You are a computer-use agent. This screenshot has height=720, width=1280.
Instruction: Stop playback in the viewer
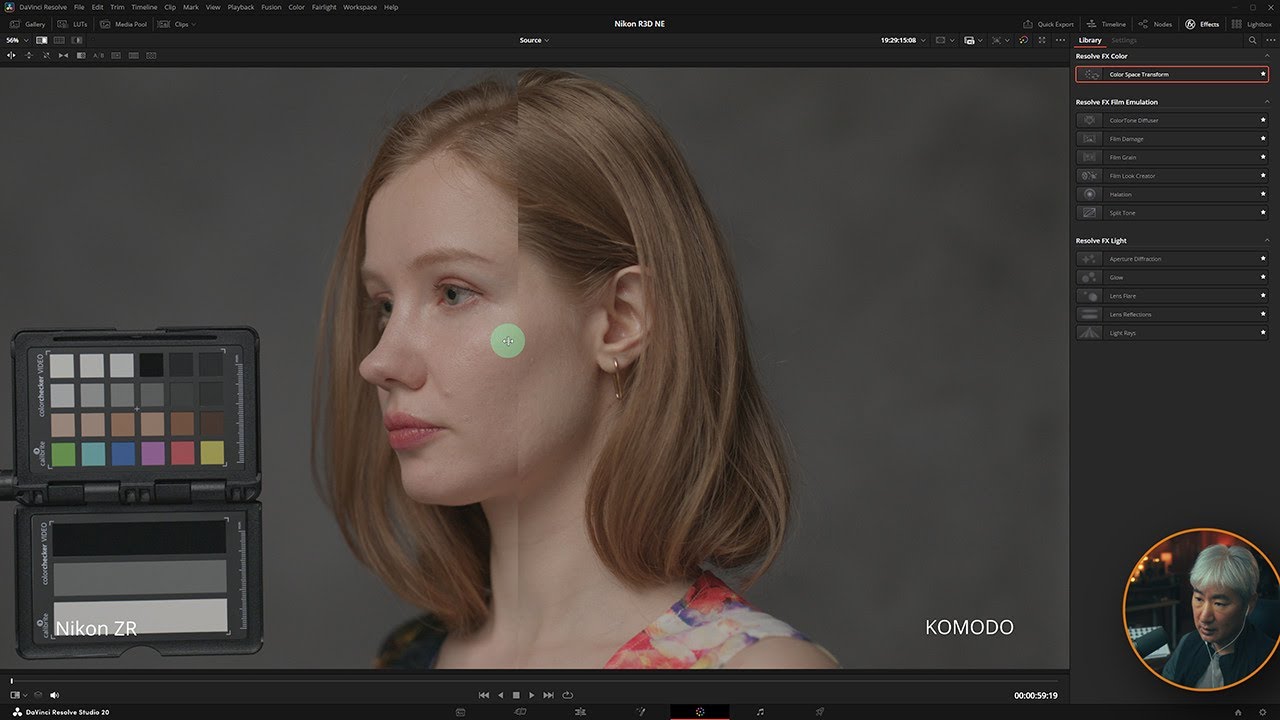coord(516,695)
